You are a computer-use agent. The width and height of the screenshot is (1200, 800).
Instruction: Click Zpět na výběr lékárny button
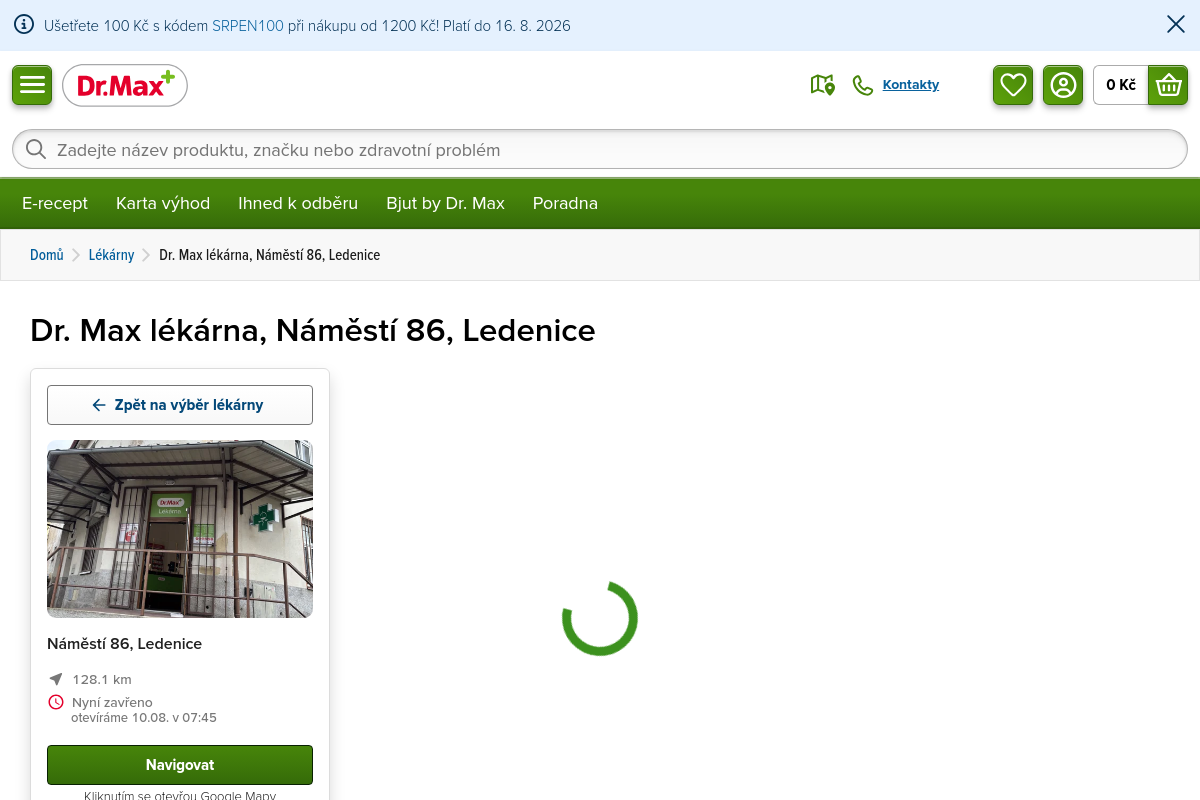click(180, 405)
